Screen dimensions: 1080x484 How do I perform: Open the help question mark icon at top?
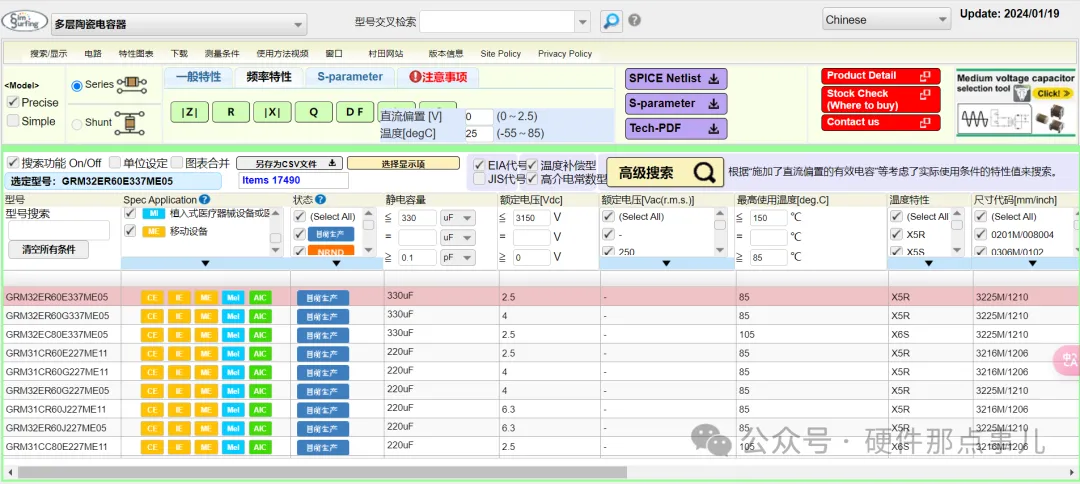point(634,21)
